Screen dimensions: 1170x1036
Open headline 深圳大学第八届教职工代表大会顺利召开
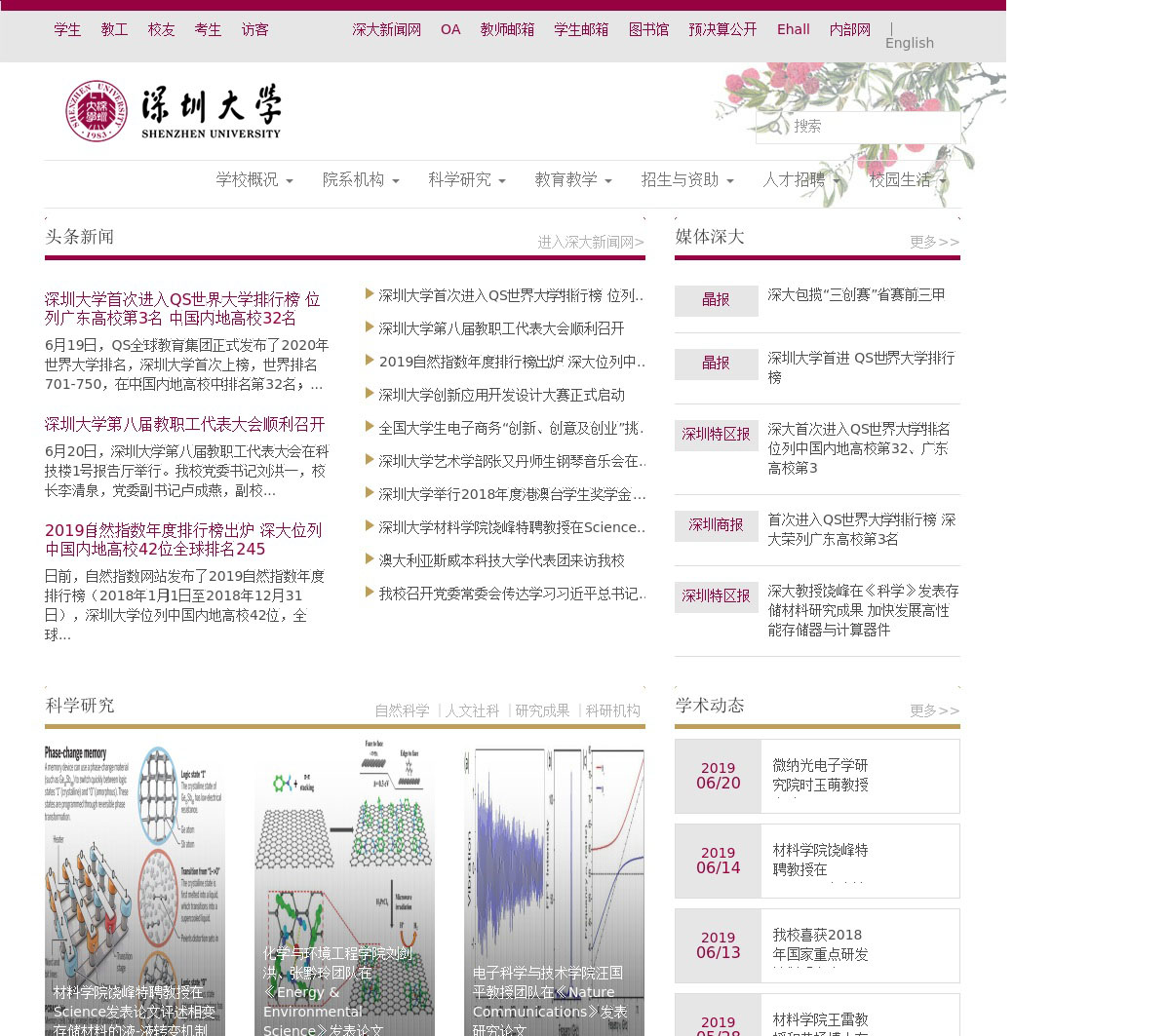pos(184,425)
